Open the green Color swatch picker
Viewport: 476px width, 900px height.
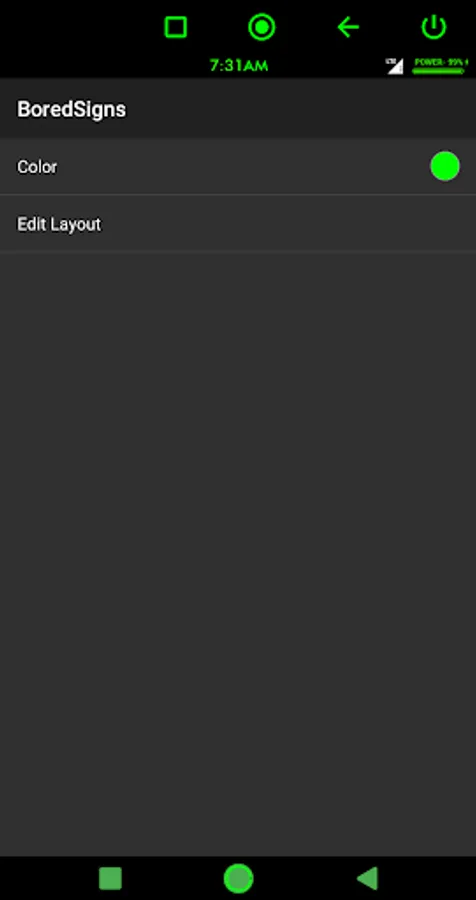click(445, 166)
